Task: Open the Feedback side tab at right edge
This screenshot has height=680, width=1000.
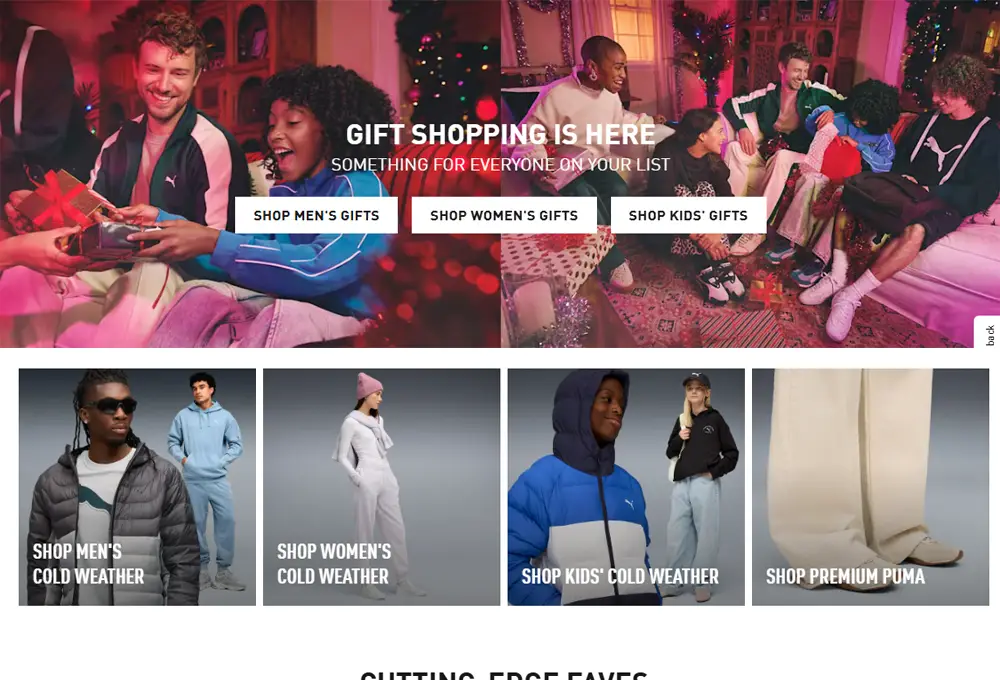Action: tap(989, 334)
